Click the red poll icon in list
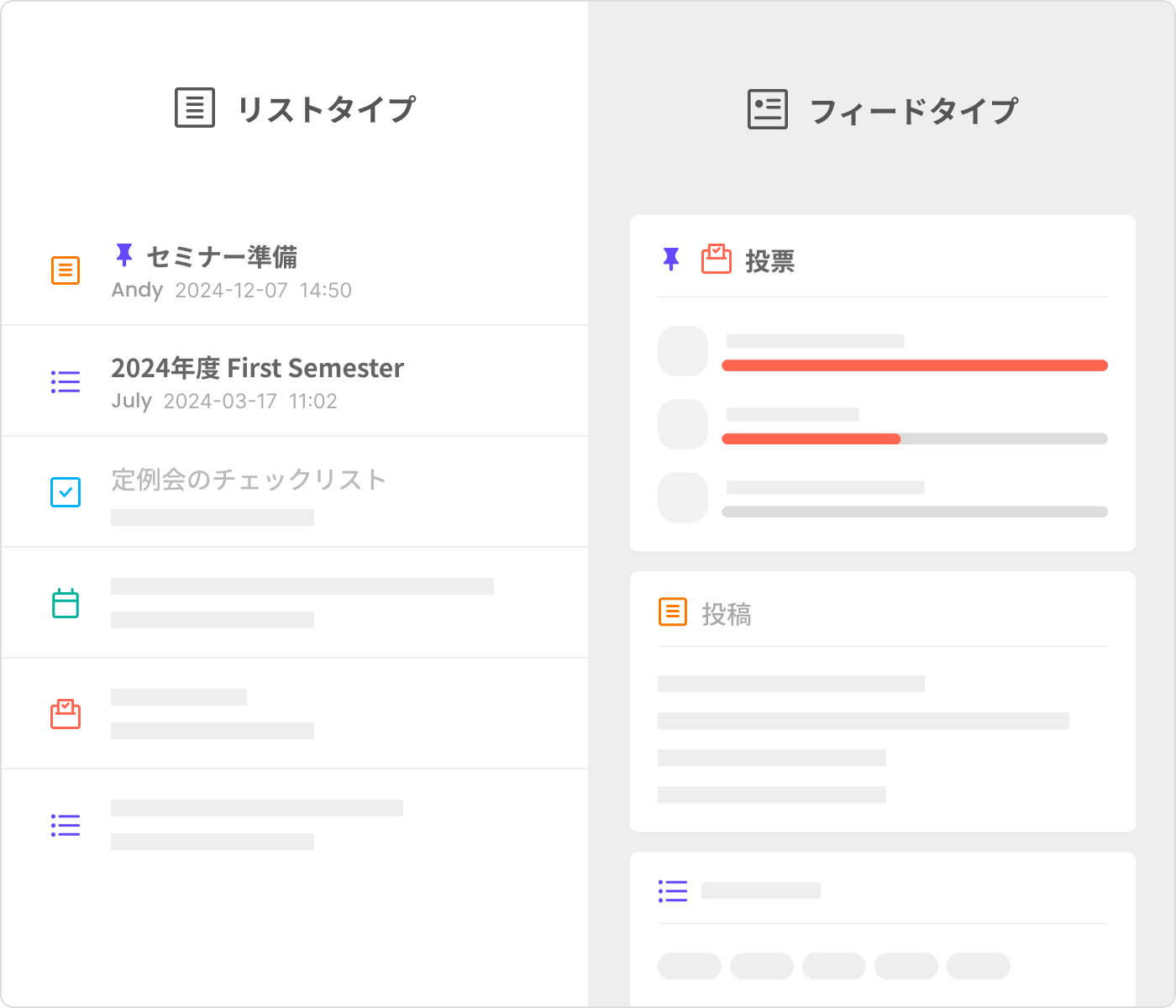Screen dimensions: 1176x1008 click(x=66, y=714)
